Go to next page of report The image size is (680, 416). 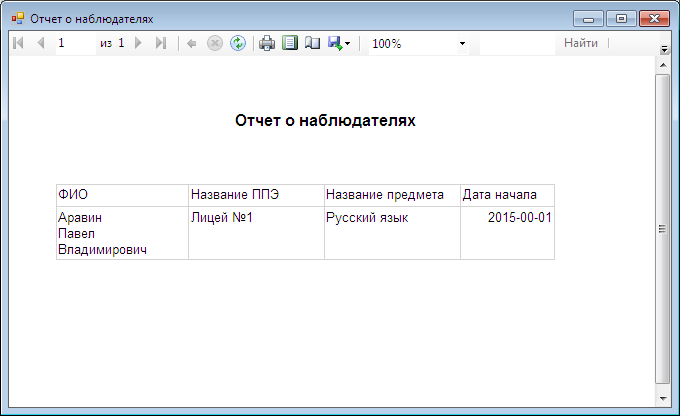click(x=138, y=43)
